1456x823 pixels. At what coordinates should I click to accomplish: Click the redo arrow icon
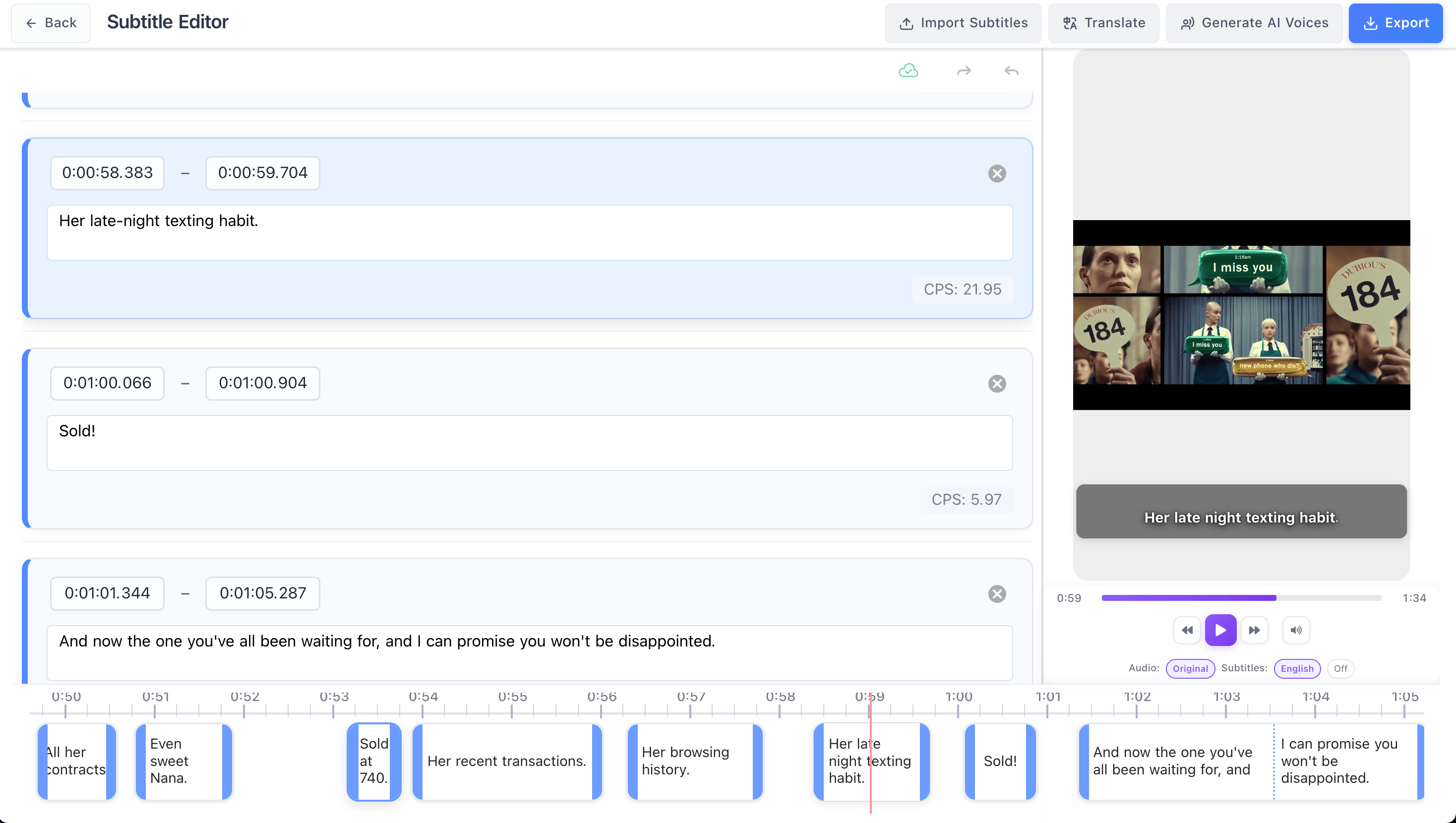[x=963, y=70]
